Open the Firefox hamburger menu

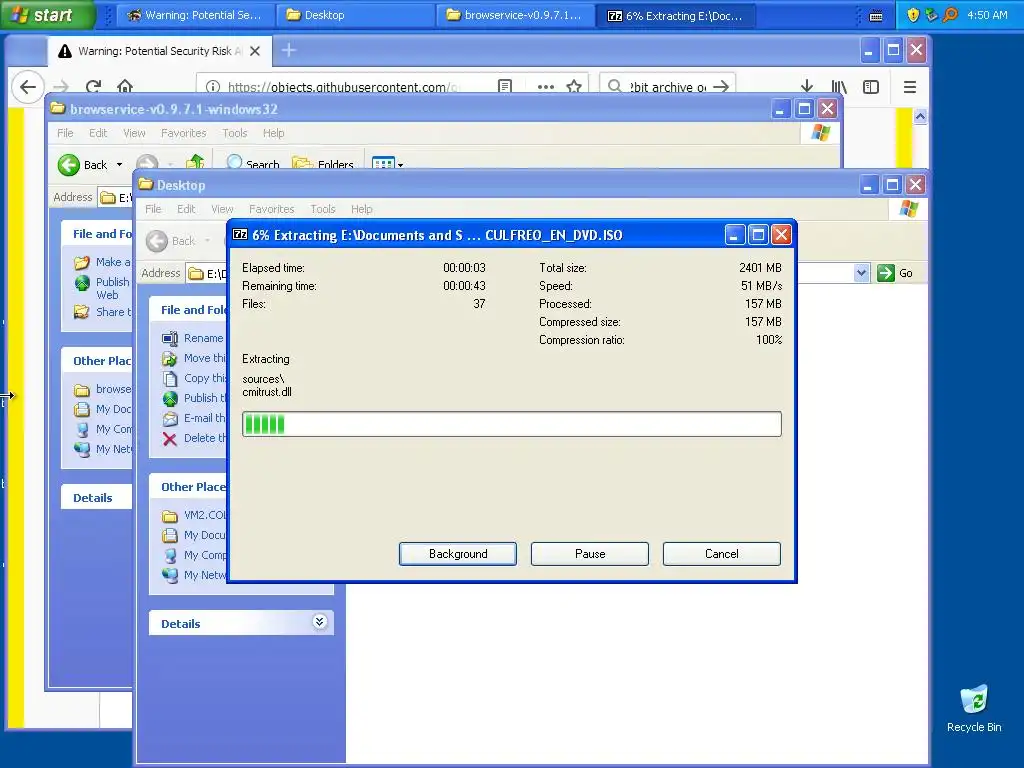tap(910, 87)
